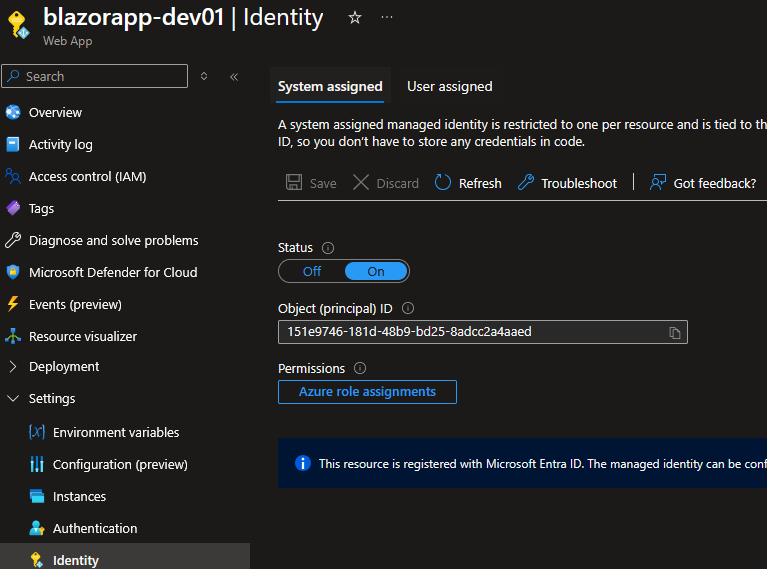
Task: Collapse the Settings section
Action: pos(13,398)
